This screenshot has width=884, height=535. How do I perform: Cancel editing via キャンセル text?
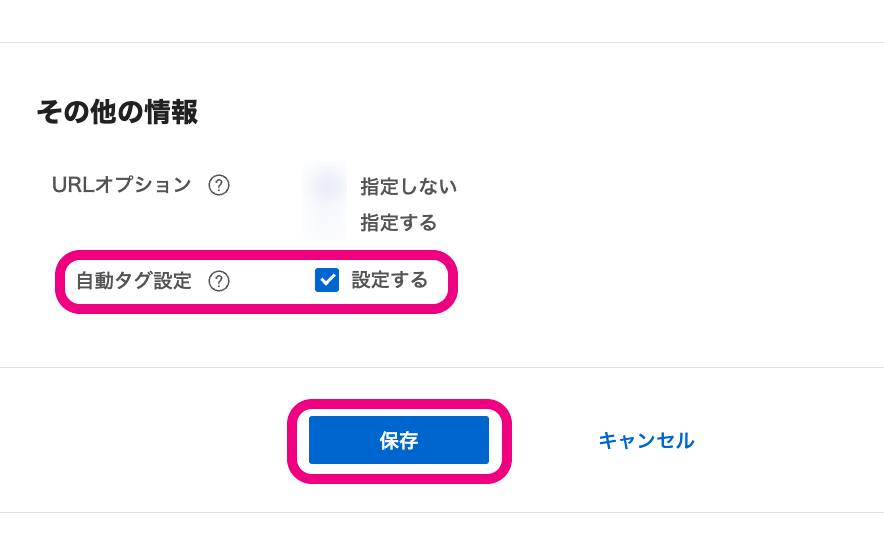tap(646, 440)
